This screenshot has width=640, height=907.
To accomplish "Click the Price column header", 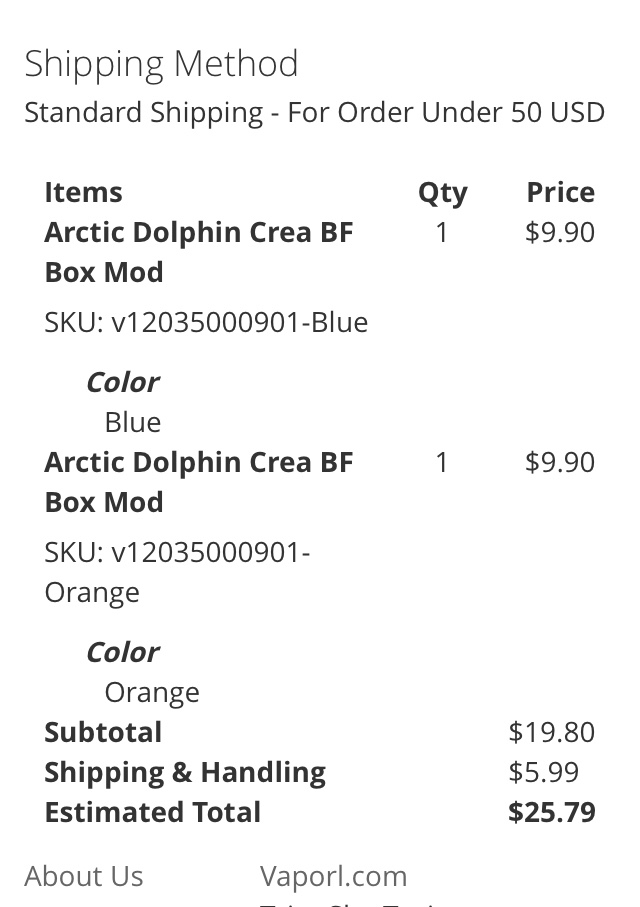I will (x=560, y=192).
